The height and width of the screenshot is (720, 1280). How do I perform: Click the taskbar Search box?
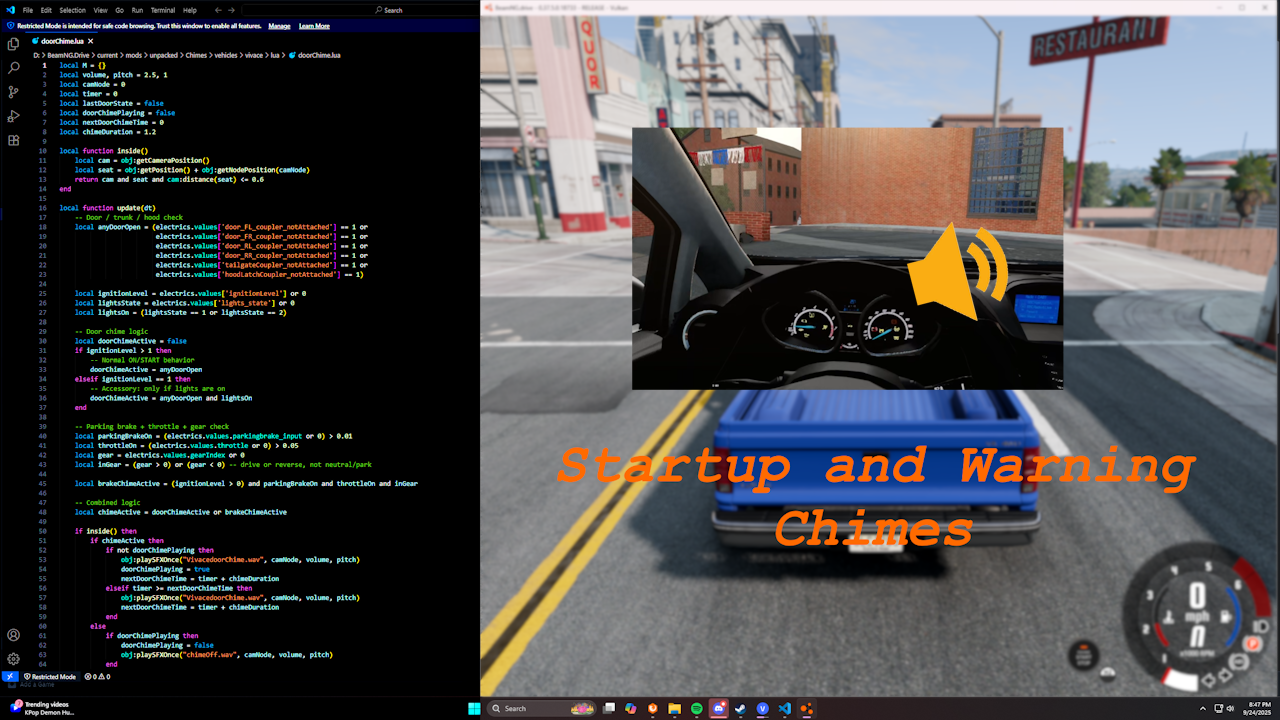coord(540,708)
